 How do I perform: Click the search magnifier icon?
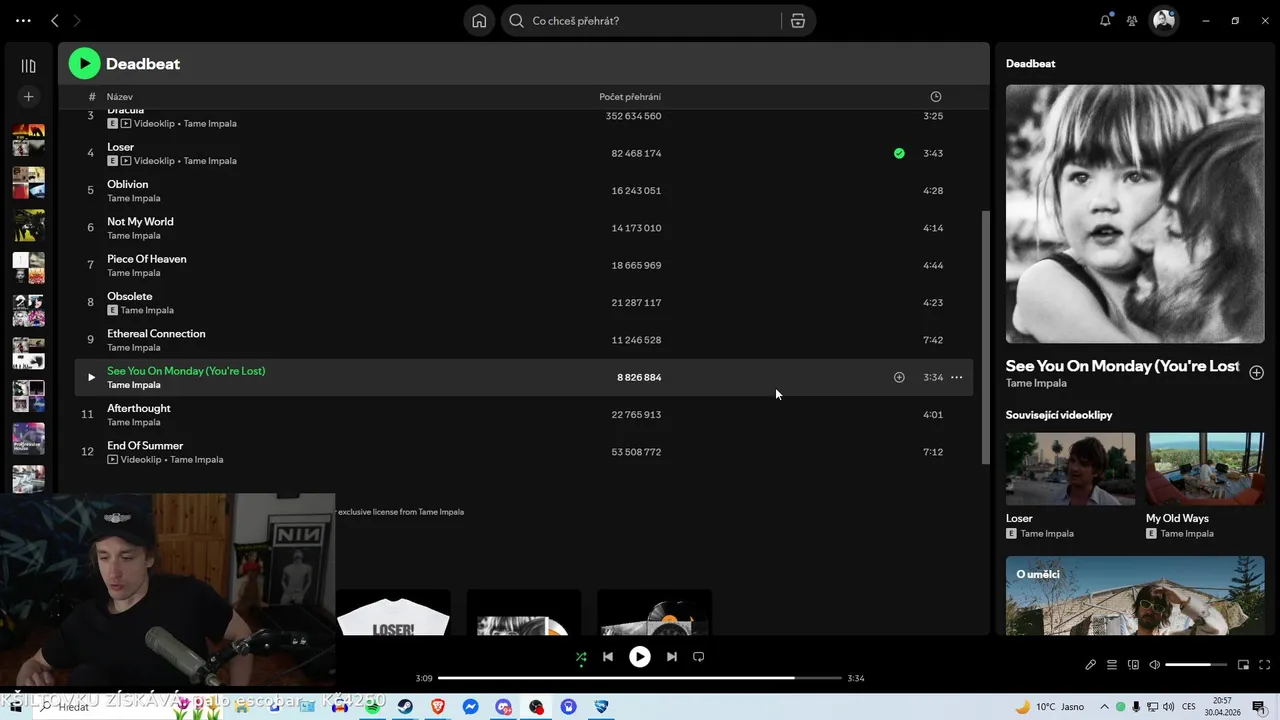click(x=516, y=21)
